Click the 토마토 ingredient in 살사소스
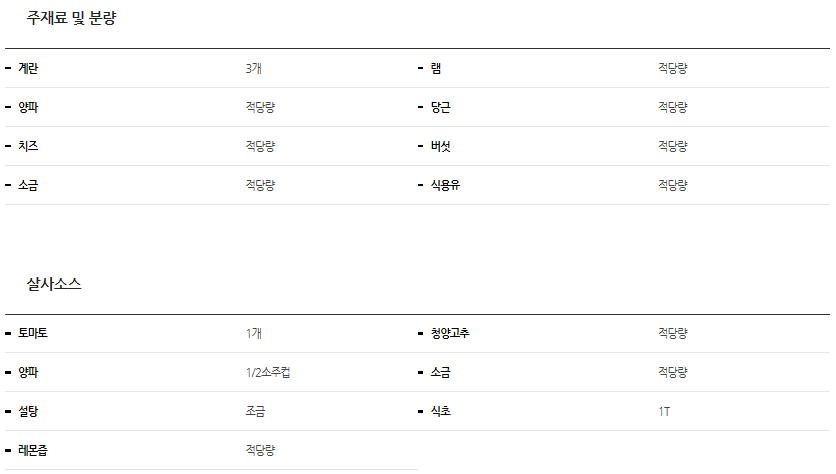The image size is (836, 474). (x=33, y=334)
